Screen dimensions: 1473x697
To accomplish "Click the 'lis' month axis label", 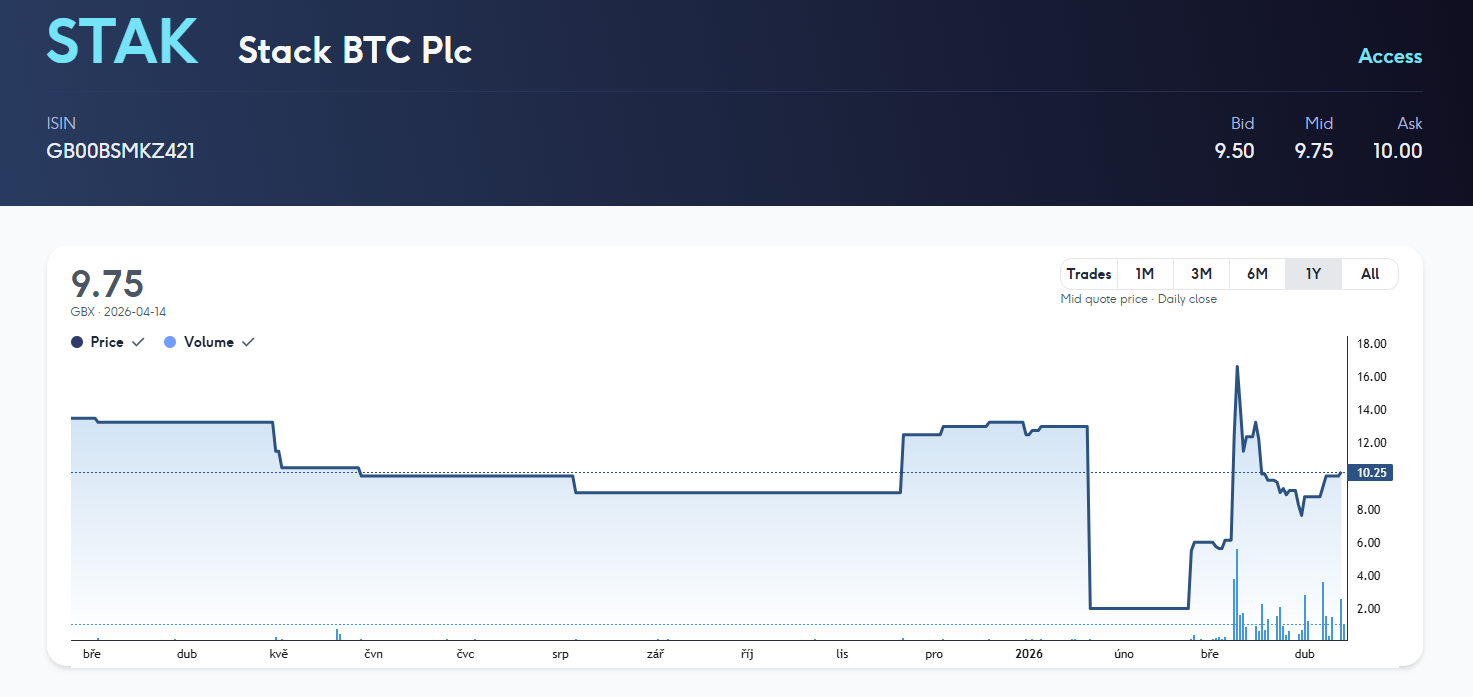I will click(x=842, y=654).
